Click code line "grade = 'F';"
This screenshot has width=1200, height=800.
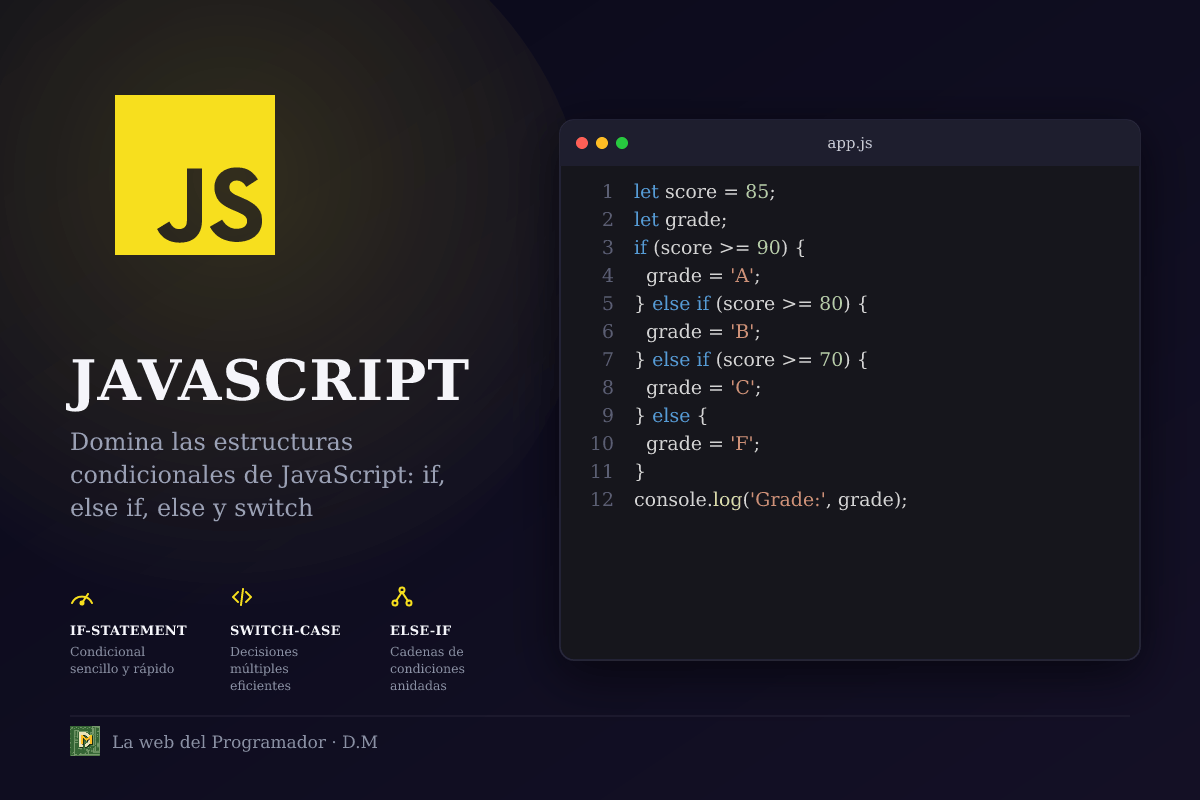703,443
